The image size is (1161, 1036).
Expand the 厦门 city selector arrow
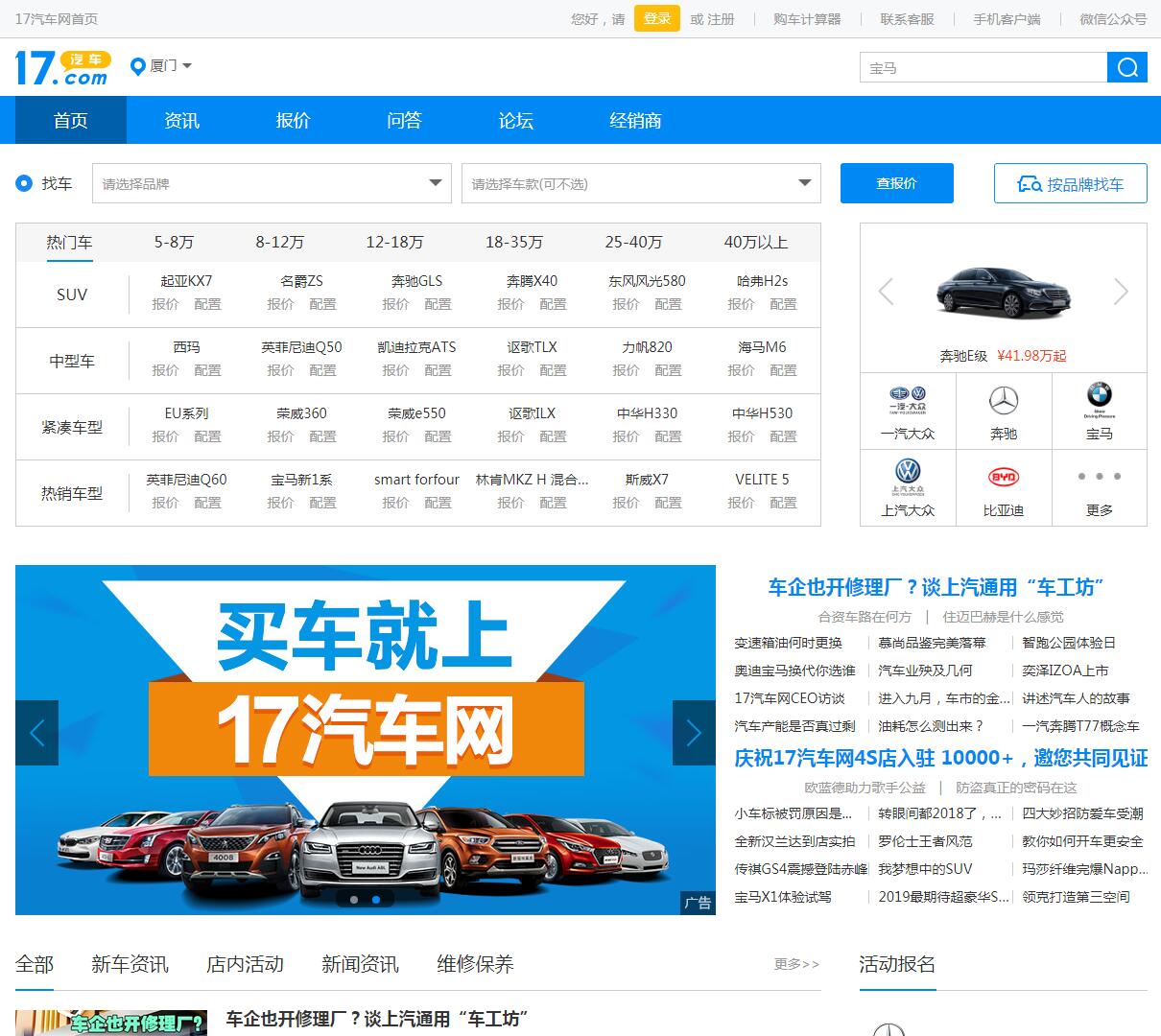pyautogui.click(x=187, y=66)
